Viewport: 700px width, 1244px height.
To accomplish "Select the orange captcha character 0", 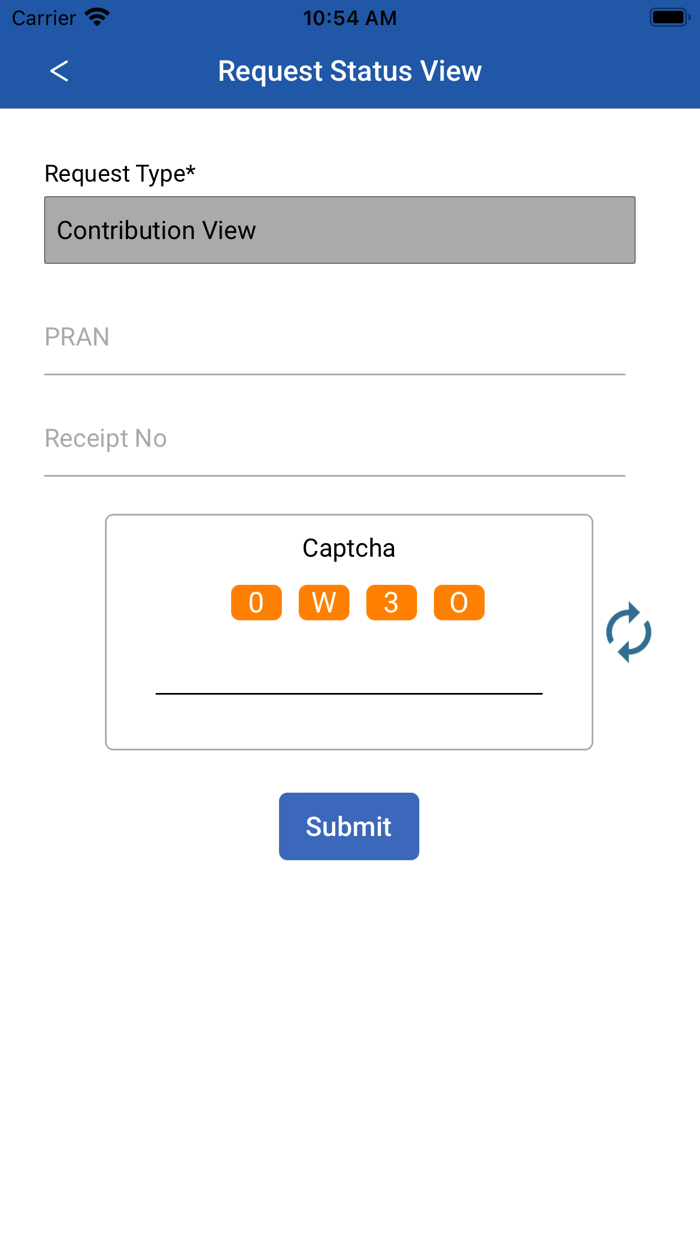I will pos(256,602).
